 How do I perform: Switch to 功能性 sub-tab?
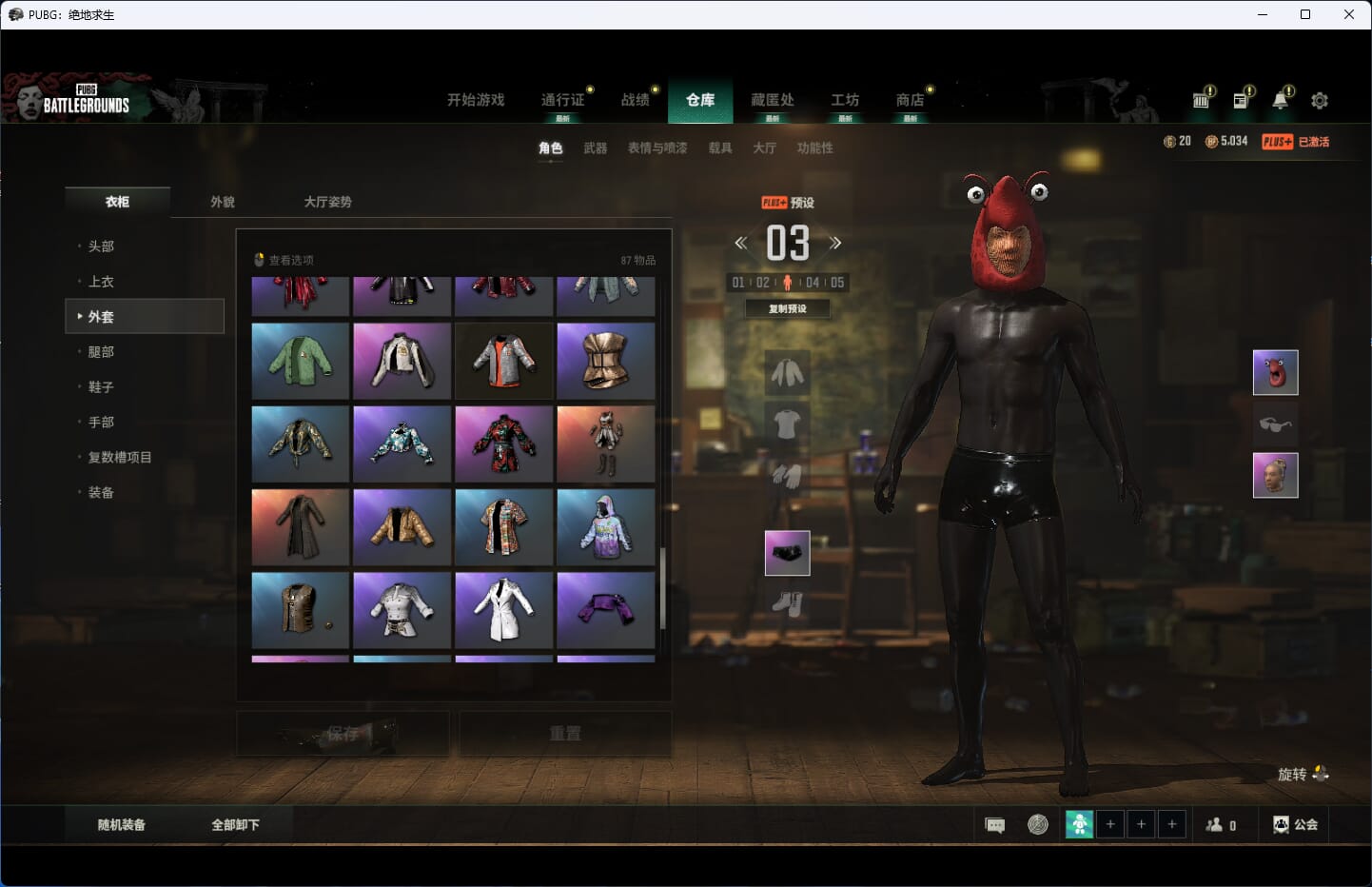click(815, 148)
